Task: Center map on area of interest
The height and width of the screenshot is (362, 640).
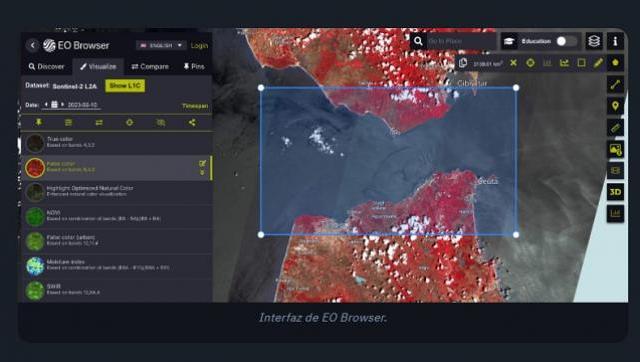Action: click(x=530, y=63)
